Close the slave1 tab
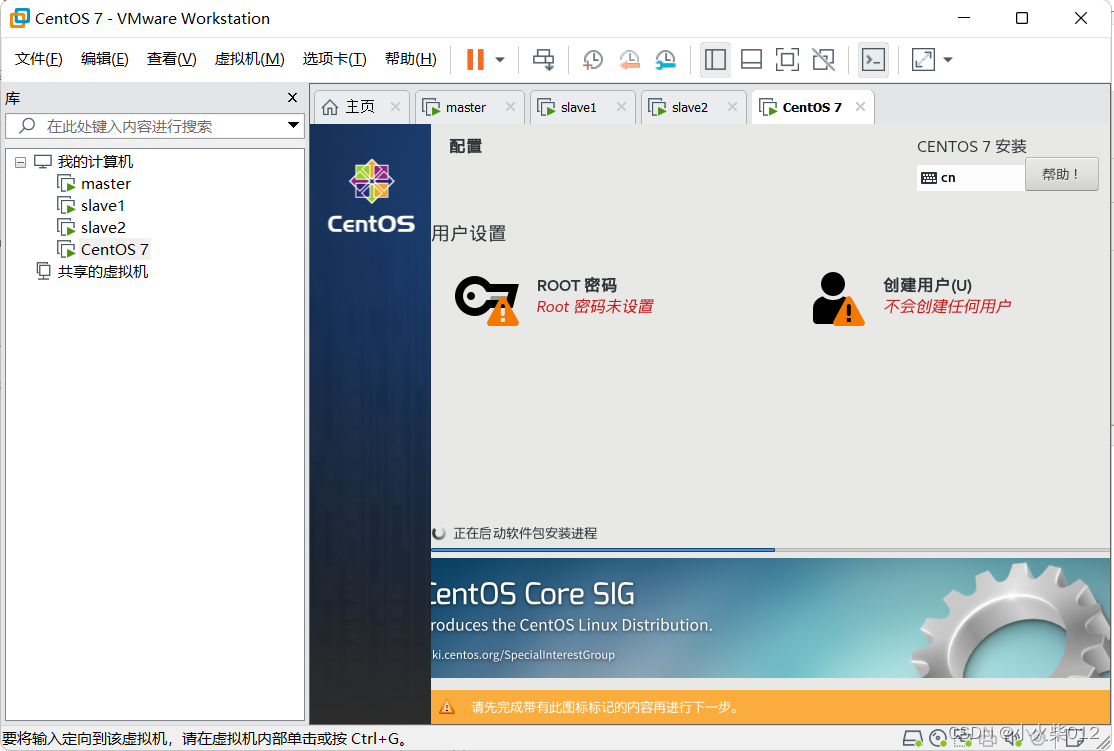This screenshot has height=751, width=1114. [621, 107]
